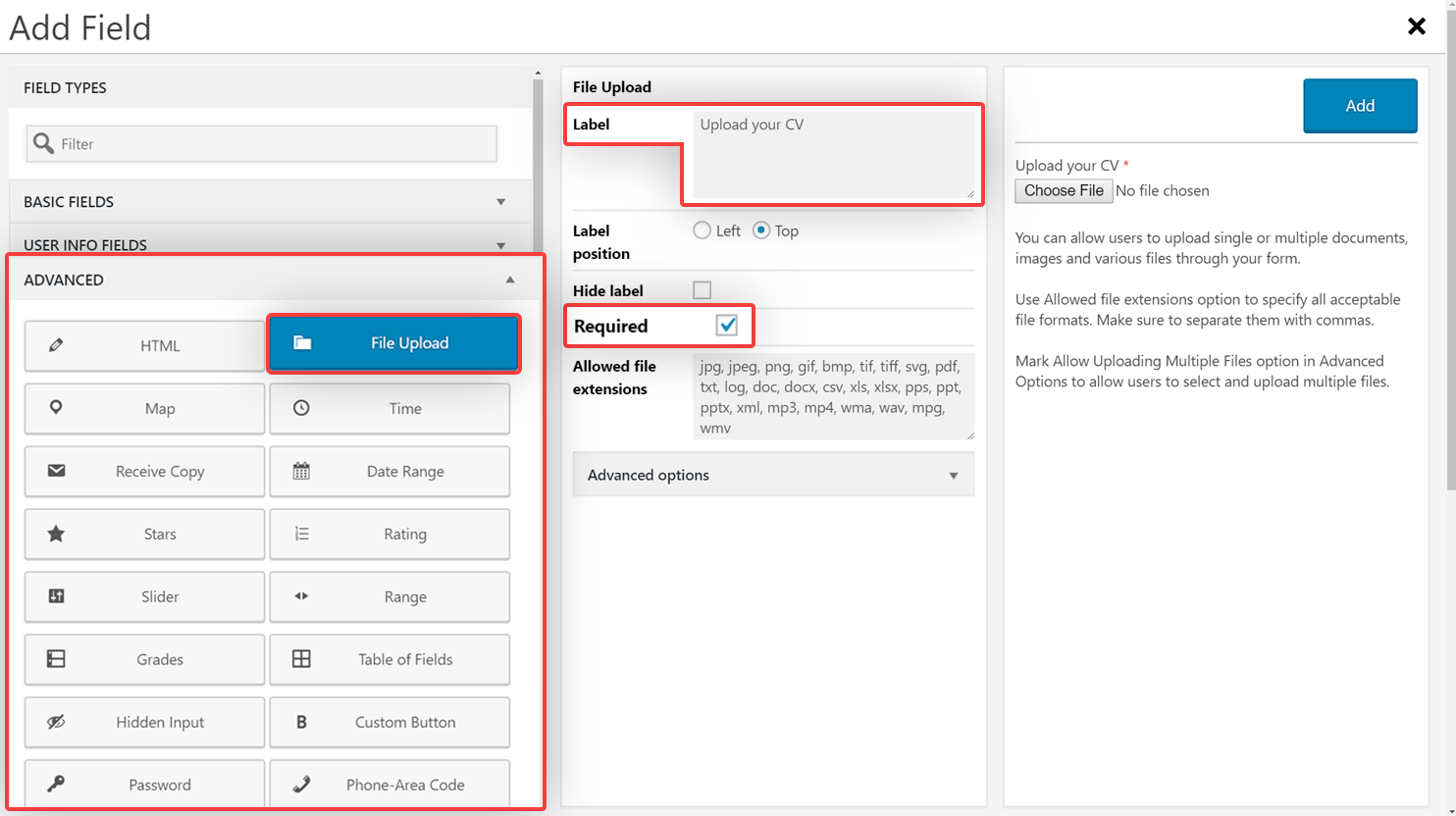Click the crossed eye icon on Hidden Input
Image resolution: width=1456 pixels, height=816 pixels.
point(56,722)
